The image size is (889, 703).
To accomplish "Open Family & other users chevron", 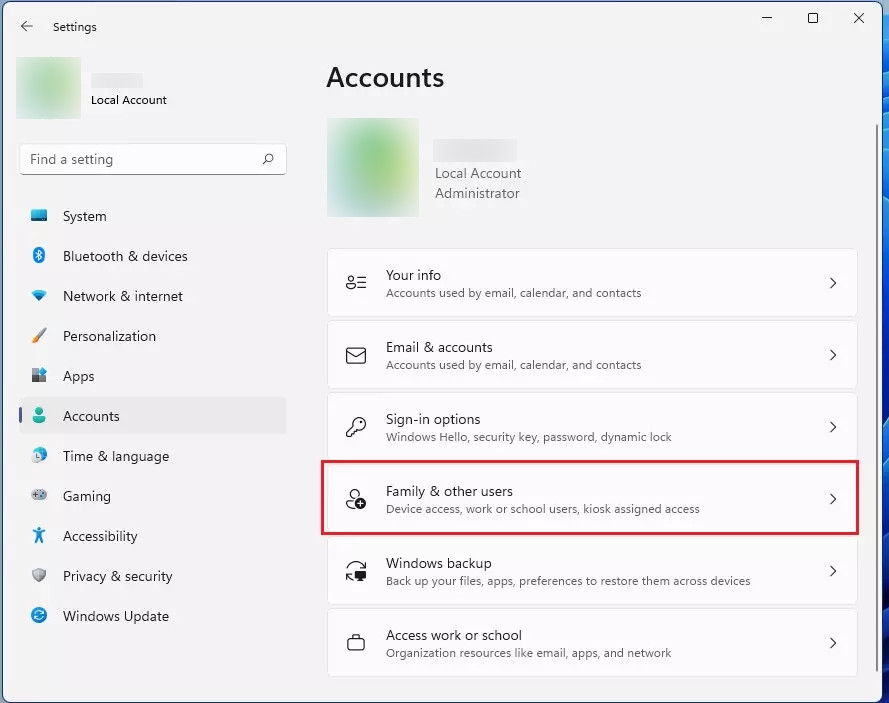I will point(833,499).
